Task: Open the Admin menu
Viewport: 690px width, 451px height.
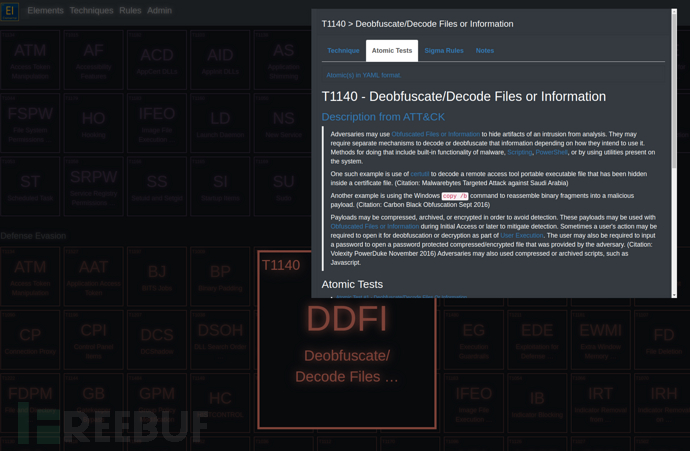Action: coord(159,11)
